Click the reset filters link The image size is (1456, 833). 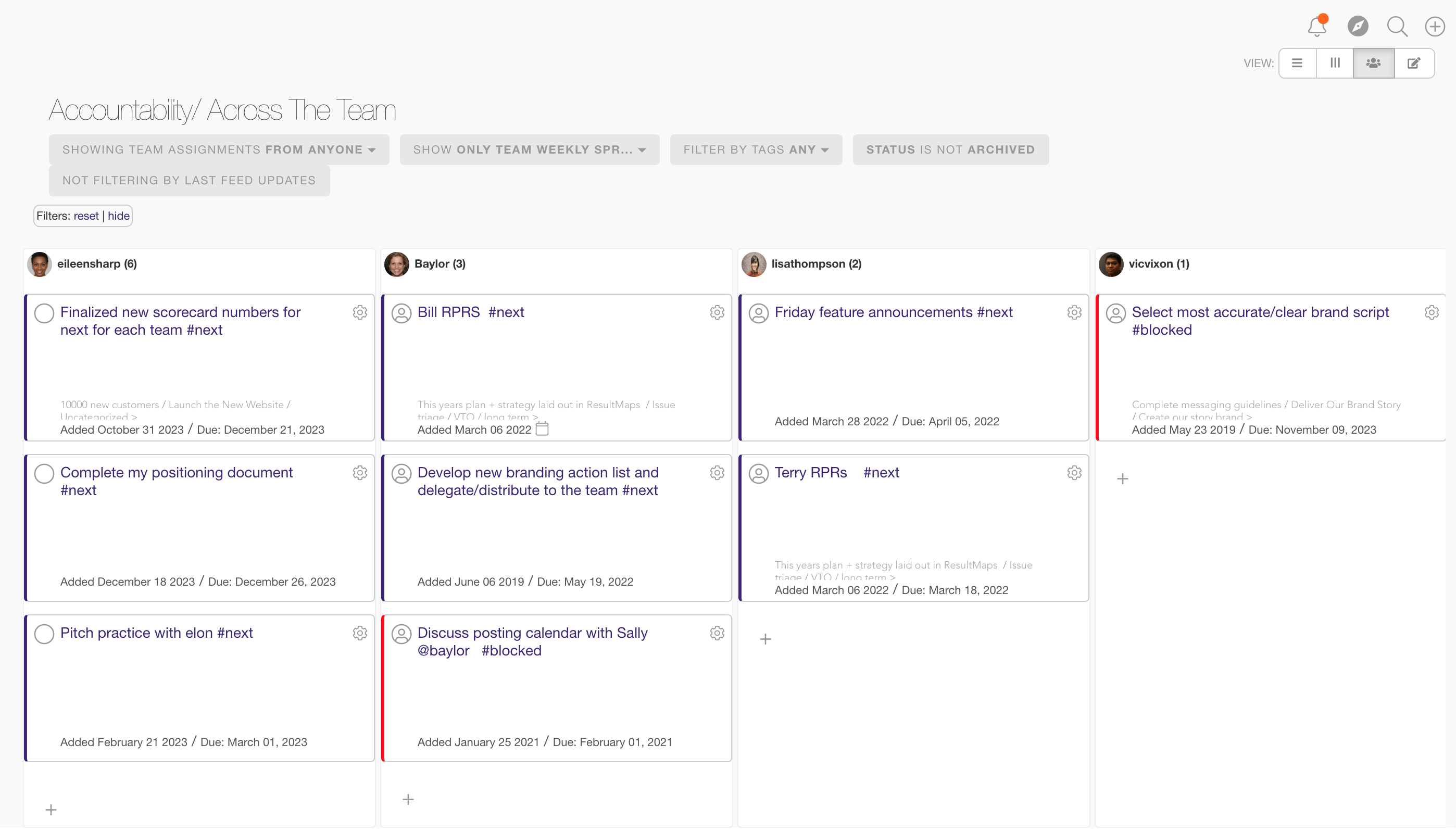point(86,216)
